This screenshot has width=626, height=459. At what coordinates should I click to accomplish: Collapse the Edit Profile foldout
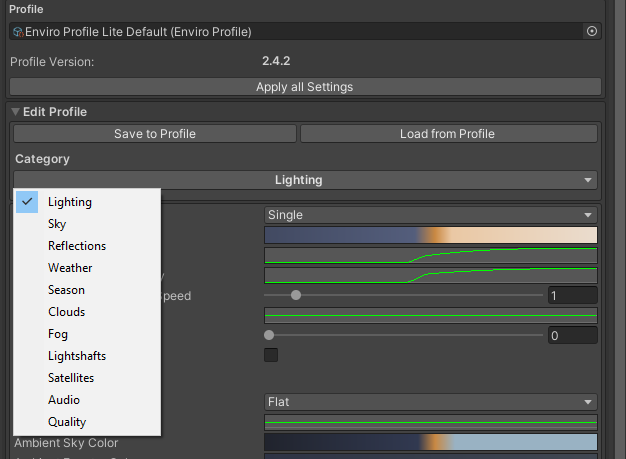coord(16,112)
